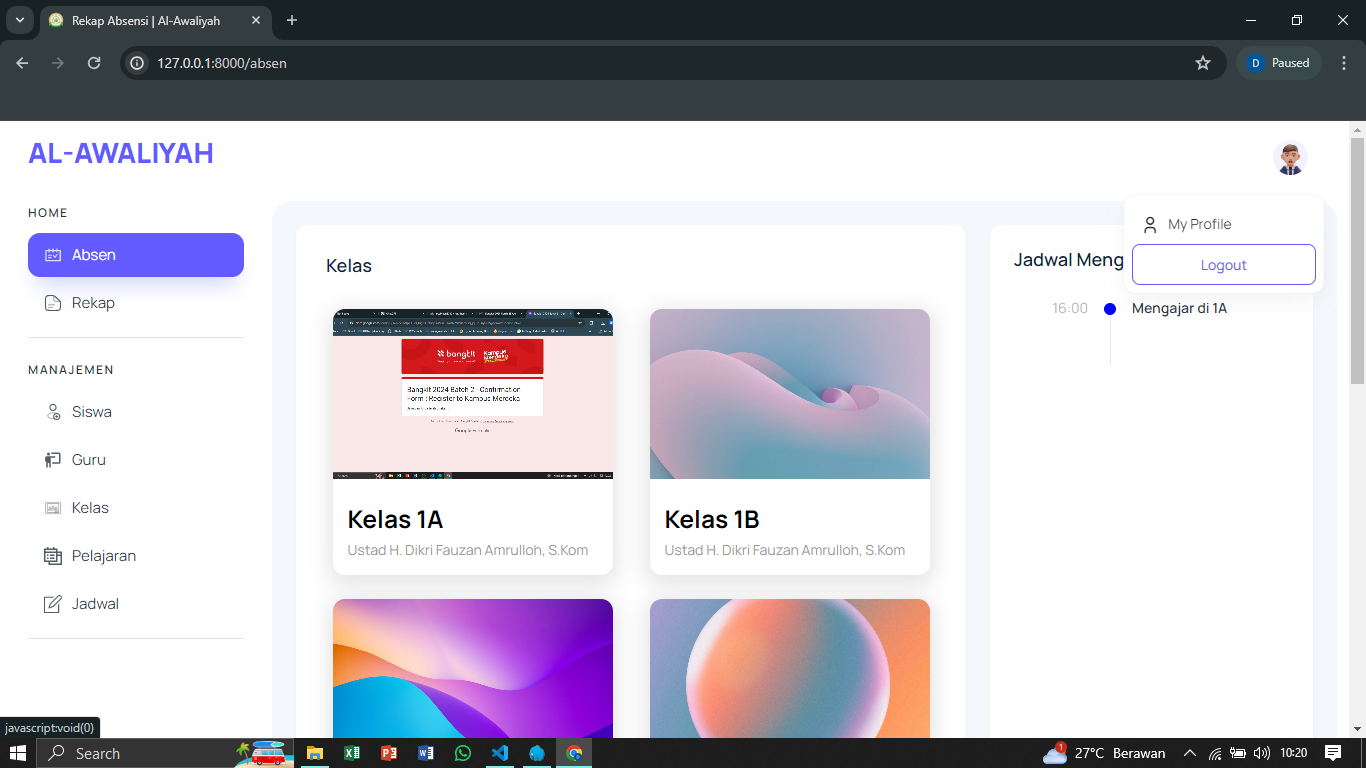Click the Kelas icon in sidebar
Screen dimensions: 1366x768
(x=53, y=508)
